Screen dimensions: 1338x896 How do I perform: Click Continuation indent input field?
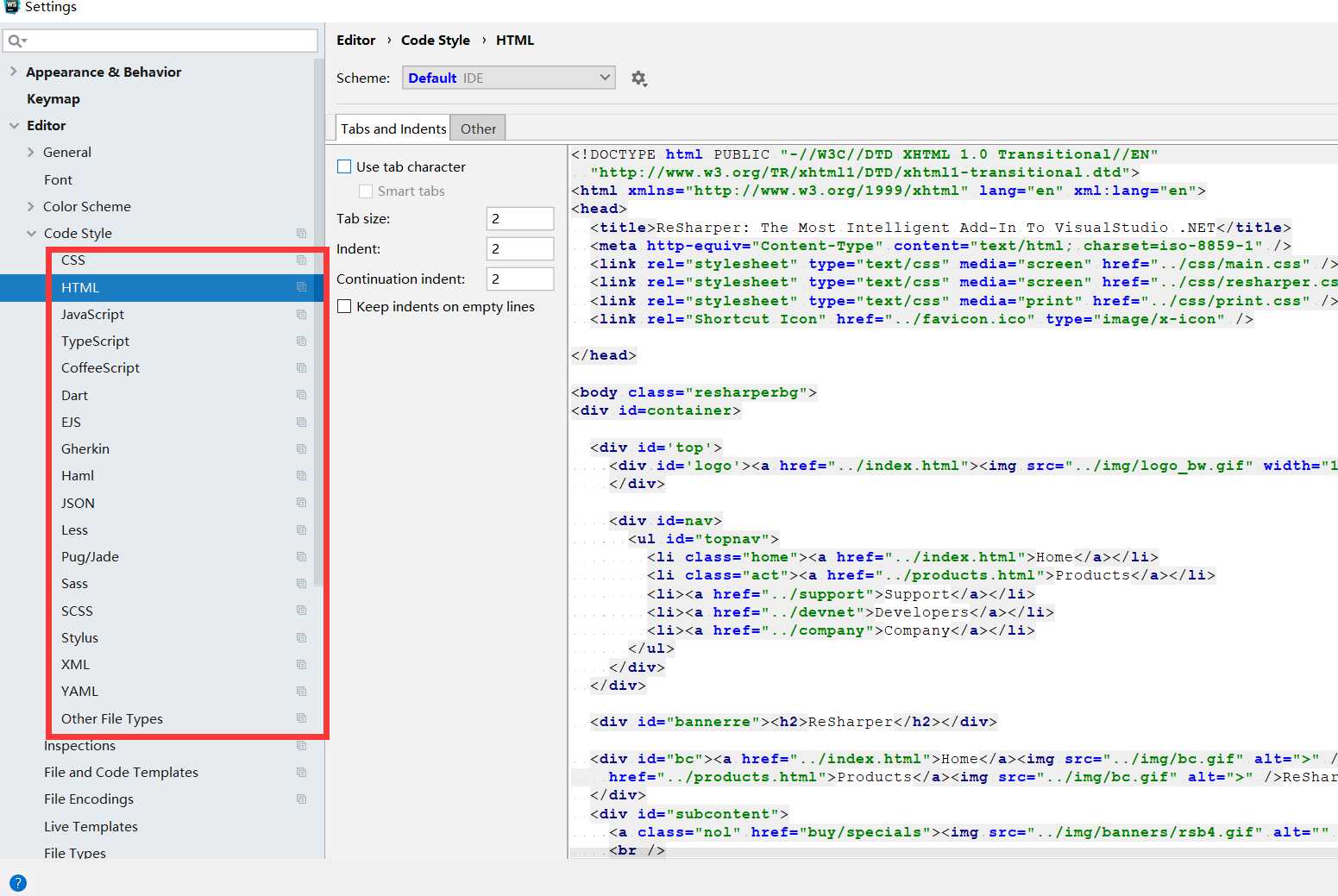point(520,279)
